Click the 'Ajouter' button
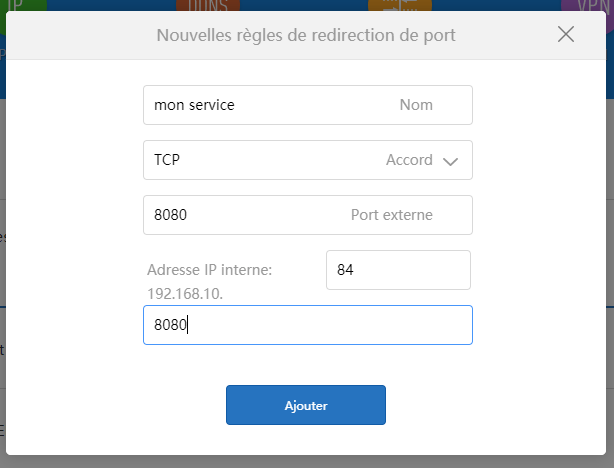614x468 pixels. (x=306, y=405)
